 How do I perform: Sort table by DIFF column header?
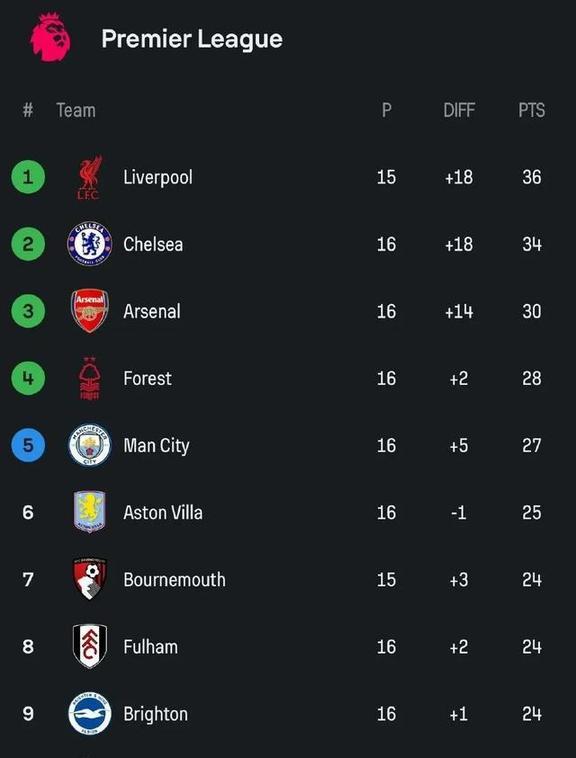(x=459, y=110)
